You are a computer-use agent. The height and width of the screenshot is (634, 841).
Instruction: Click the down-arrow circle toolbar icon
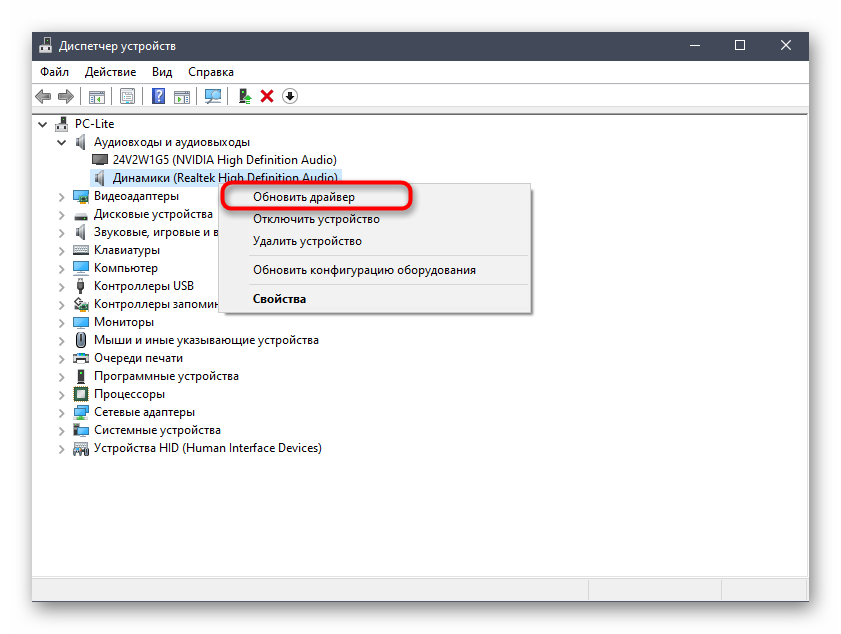pos(290,96)
